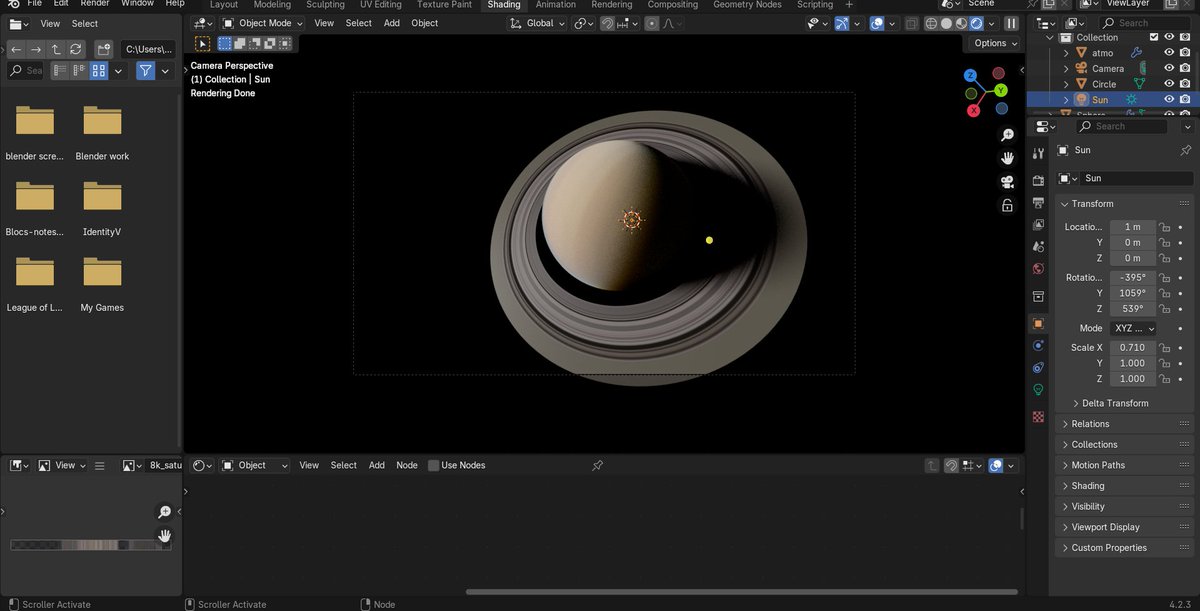This screenshot has width=1200, height=611.
Task: Expand the Relations panel
Action: point(1090,424)
